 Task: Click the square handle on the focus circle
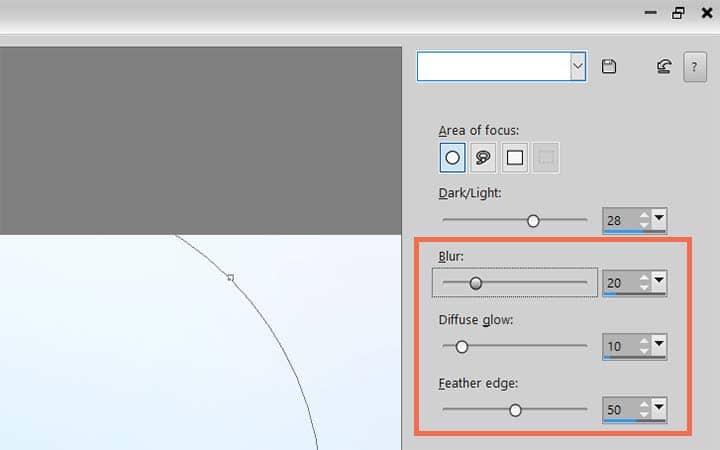[231, 277]
